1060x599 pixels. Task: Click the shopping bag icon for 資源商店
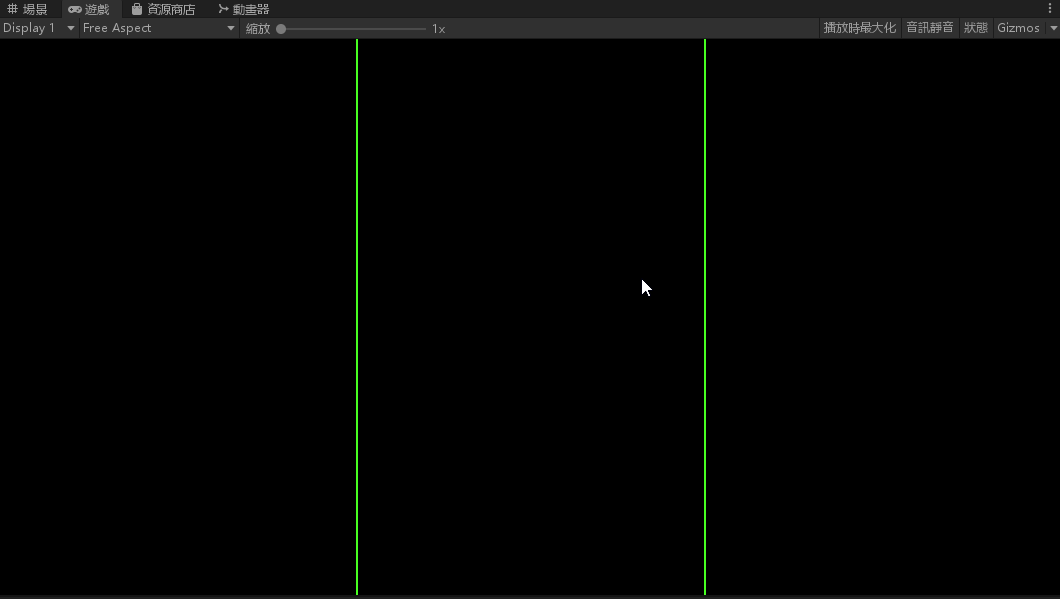coord(137,9)
